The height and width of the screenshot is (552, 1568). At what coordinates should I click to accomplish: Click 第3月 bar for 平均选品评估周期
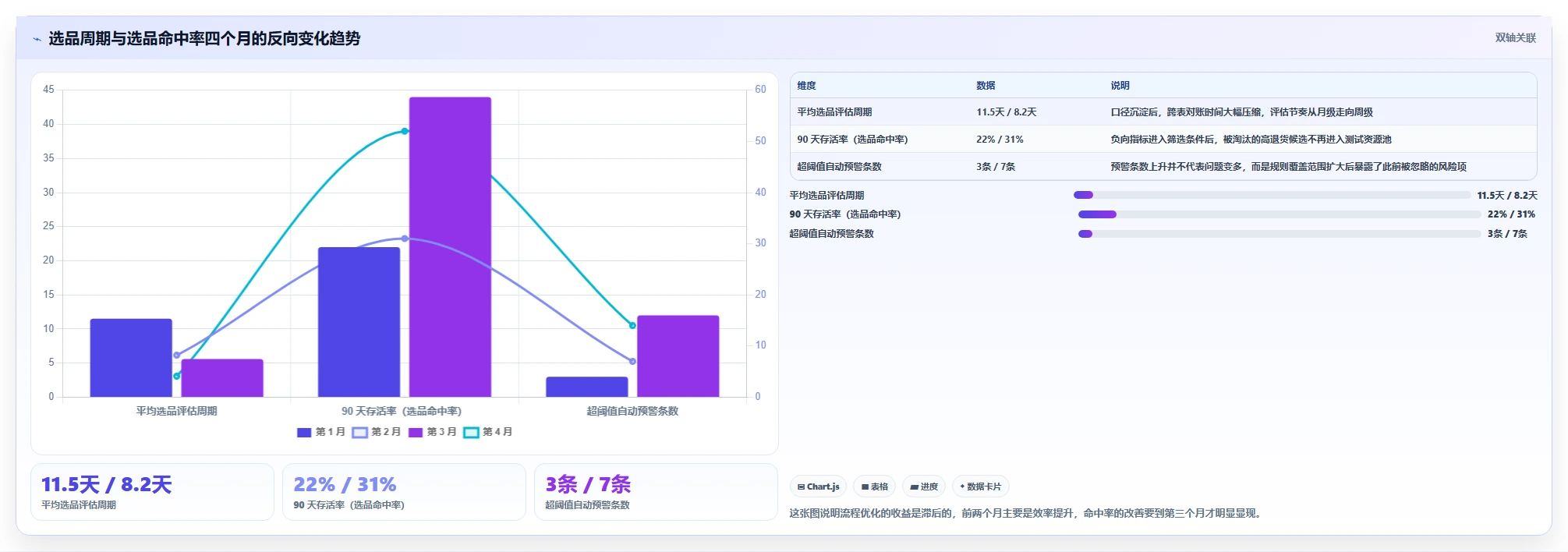(222, 378)
